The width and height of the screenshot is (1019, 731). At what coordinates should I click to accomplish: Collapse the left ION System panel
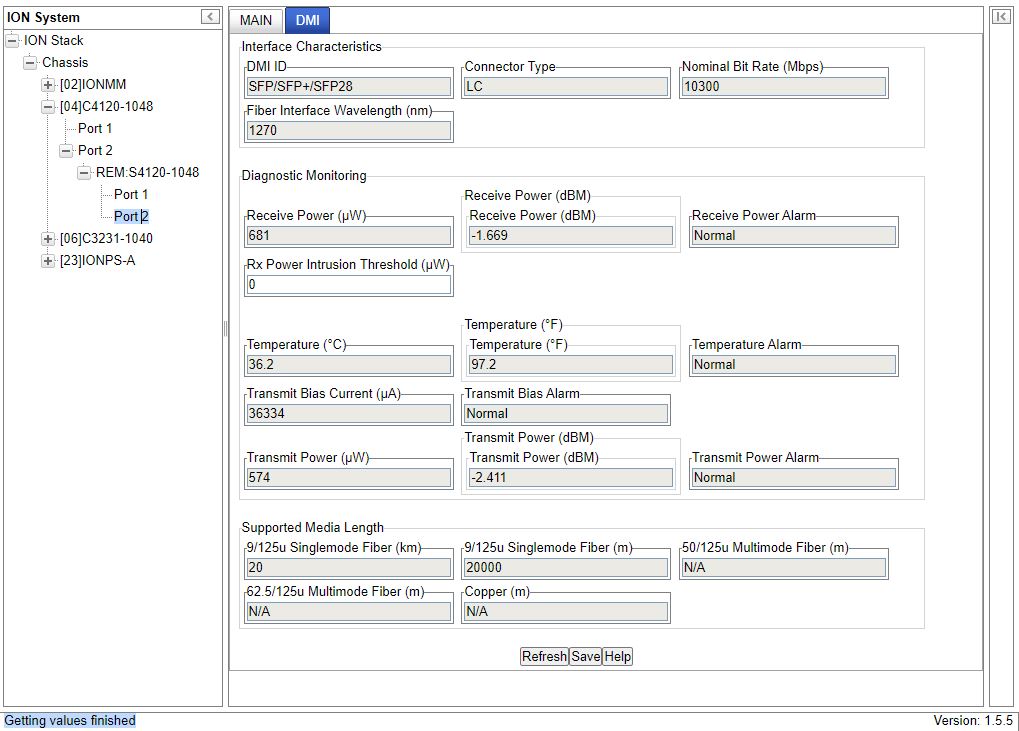point(210,16)
